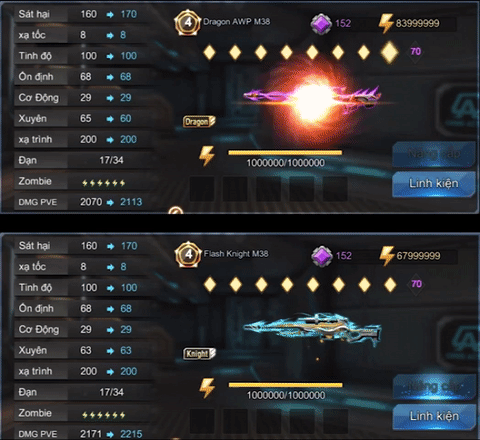Click the Nâng cấp button in Flash Knight panel

(x=434, y=387)
